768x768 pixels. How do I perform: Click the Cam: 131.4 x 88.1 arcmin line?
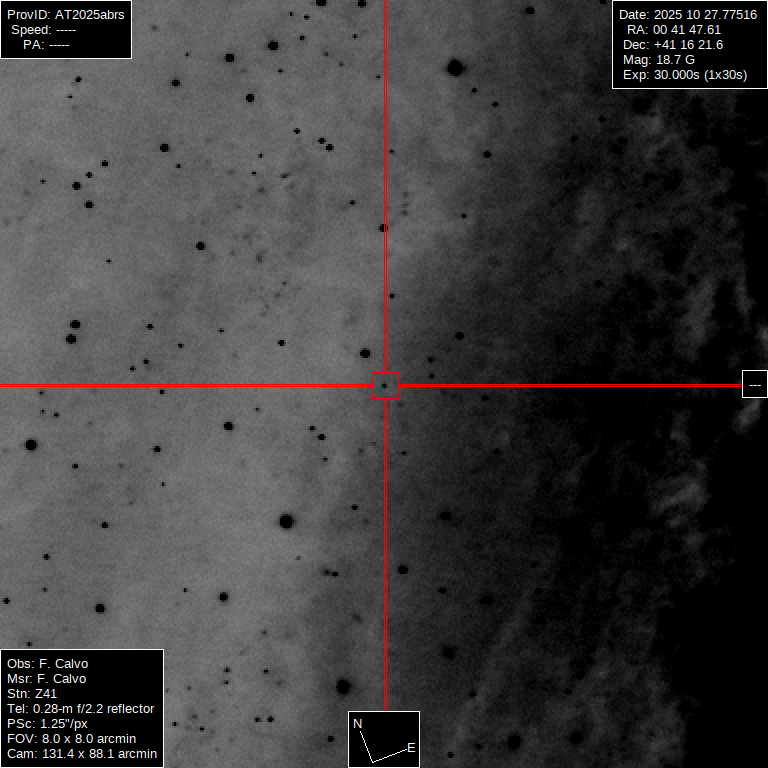[x=81, y=753]
